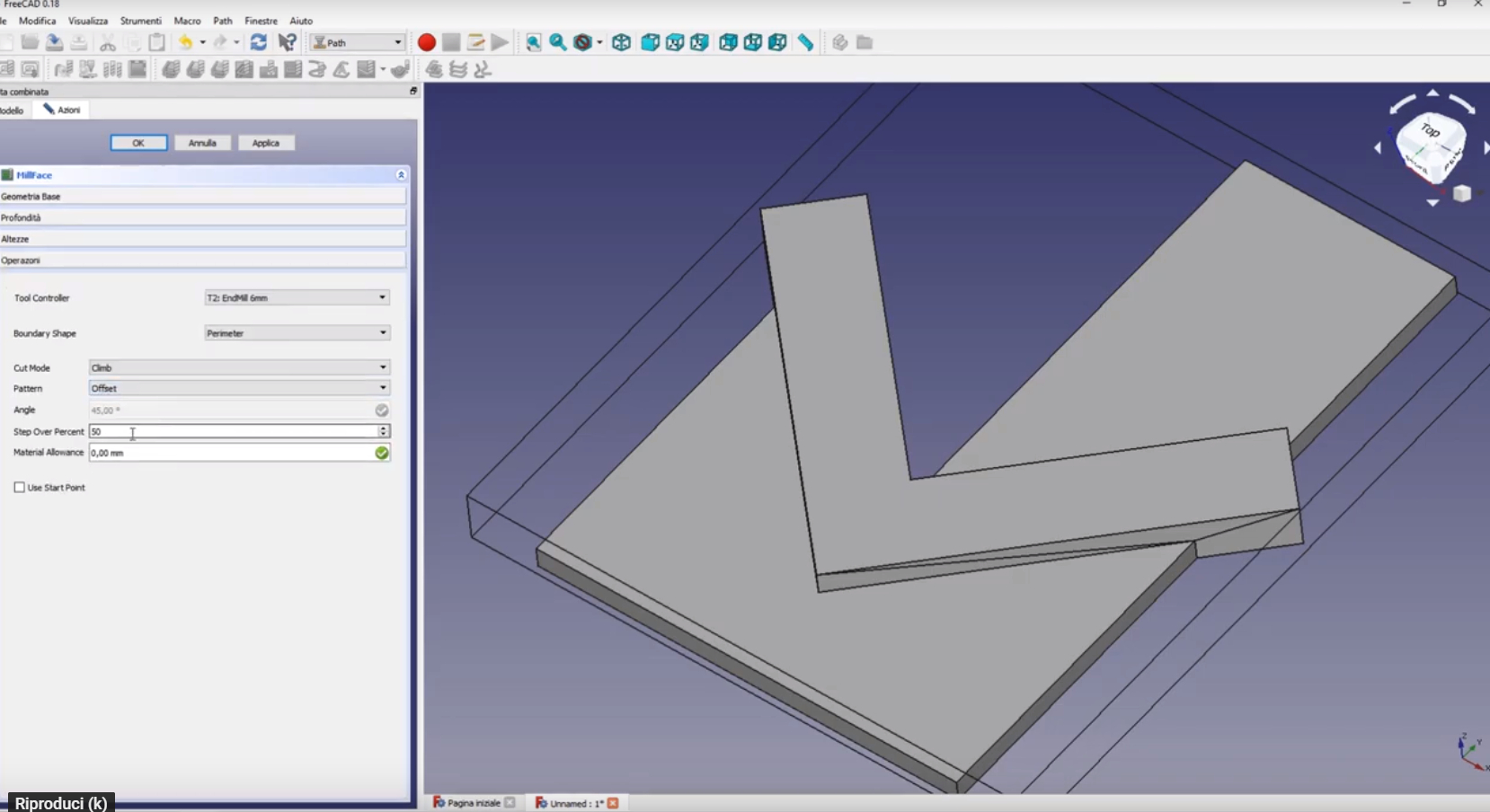1490x812 pixels.
Task: Switch to right view cube icon
Action: point(699,42)
